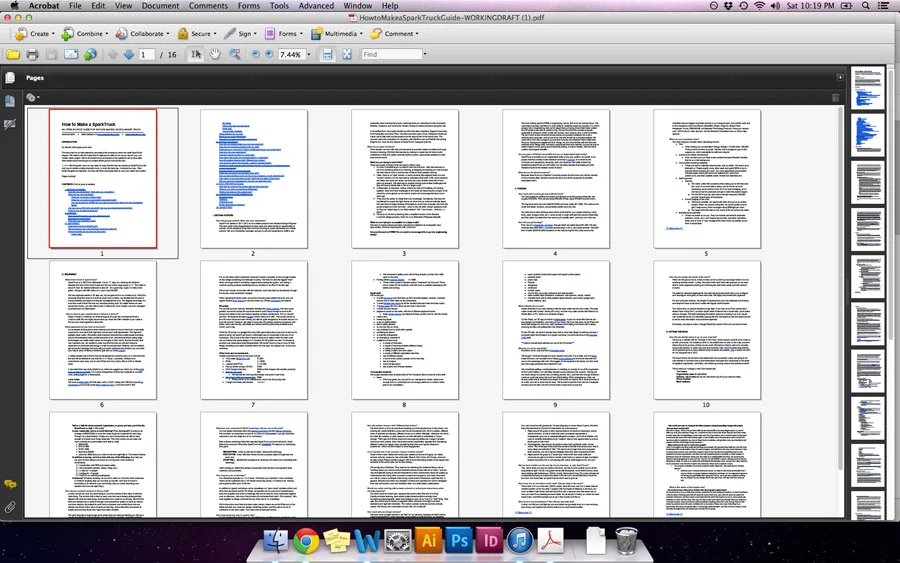The image size is (900, 563).
Task: Open Google Chrome from the Dock
Action: point(307,541)
